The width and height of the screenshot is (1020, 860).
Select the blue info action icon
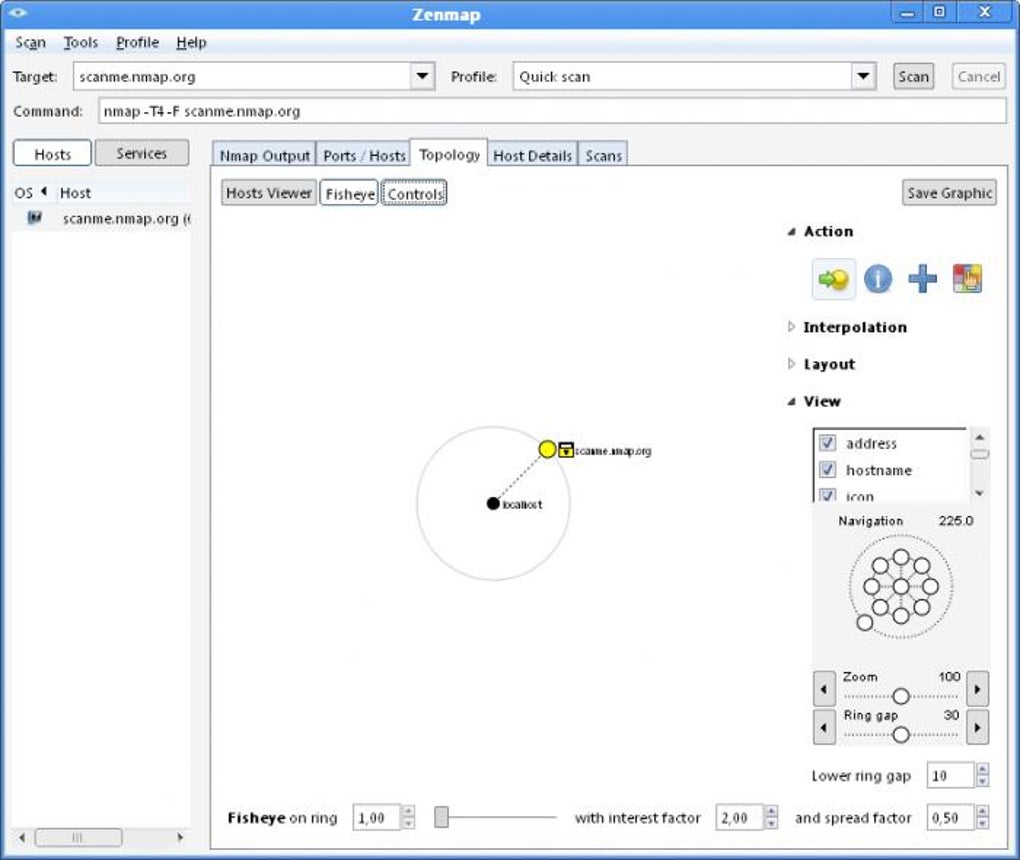(x=878, y=280)
